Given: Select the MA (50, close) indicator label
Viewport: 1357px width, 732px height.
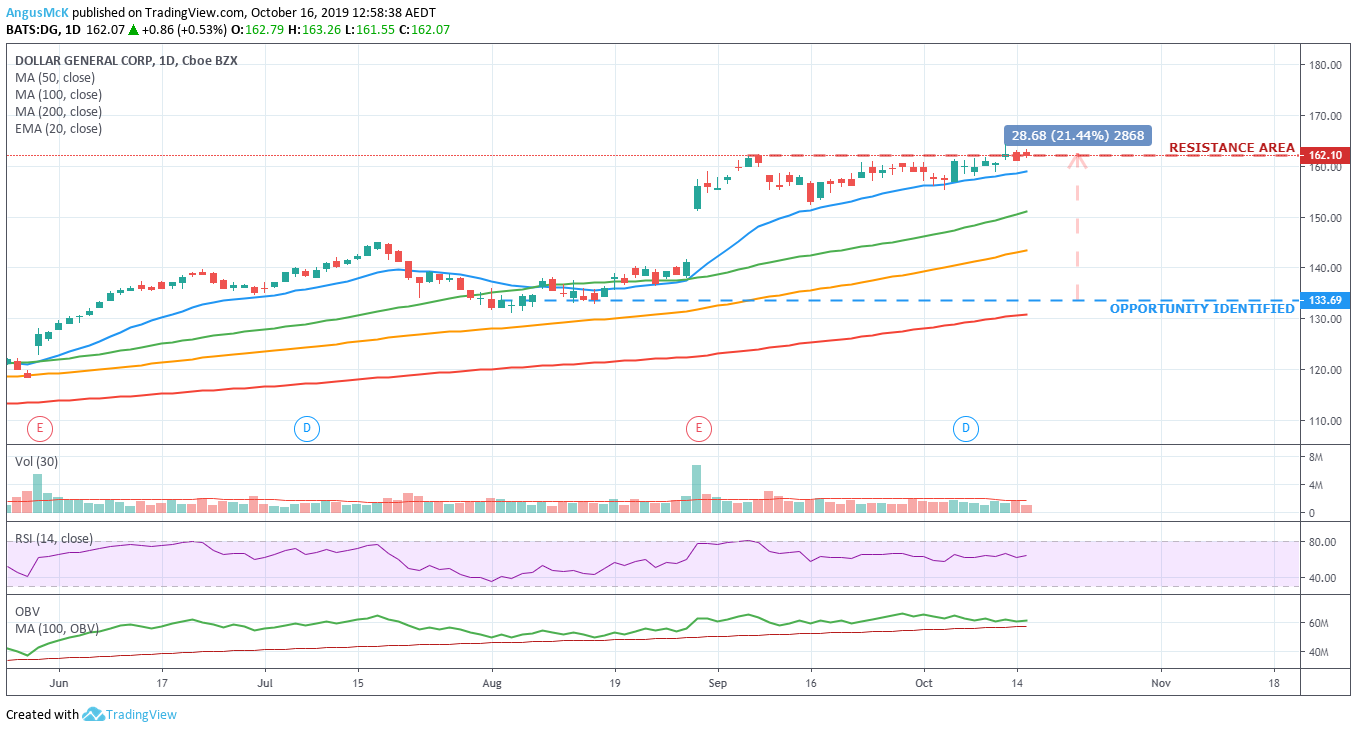Looking at the screenshot, I should click(55, 78).
